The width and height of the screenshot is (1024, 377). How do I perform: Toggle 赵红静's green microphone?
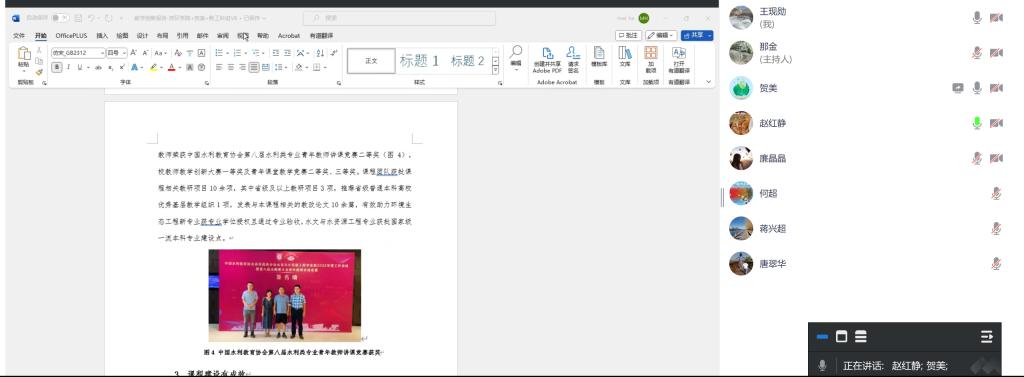tap(976, 123)
